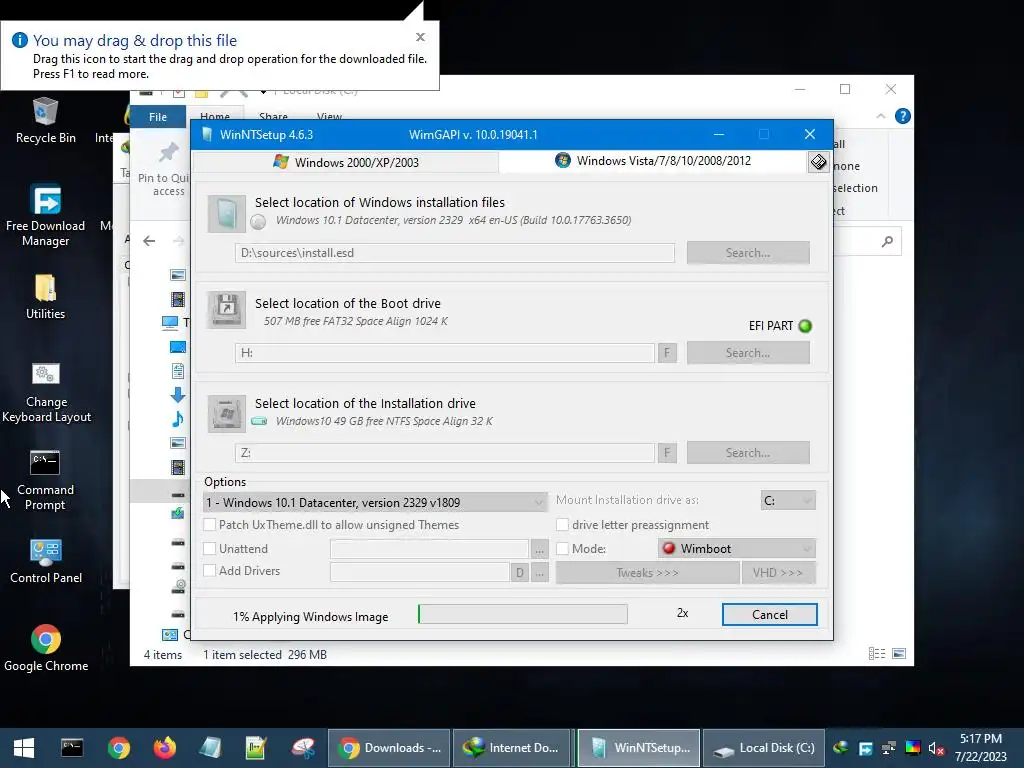Viewport: 1024px width, 768px height.
Task: Cancel the Windows image application
Action: [x=769, y=615]
